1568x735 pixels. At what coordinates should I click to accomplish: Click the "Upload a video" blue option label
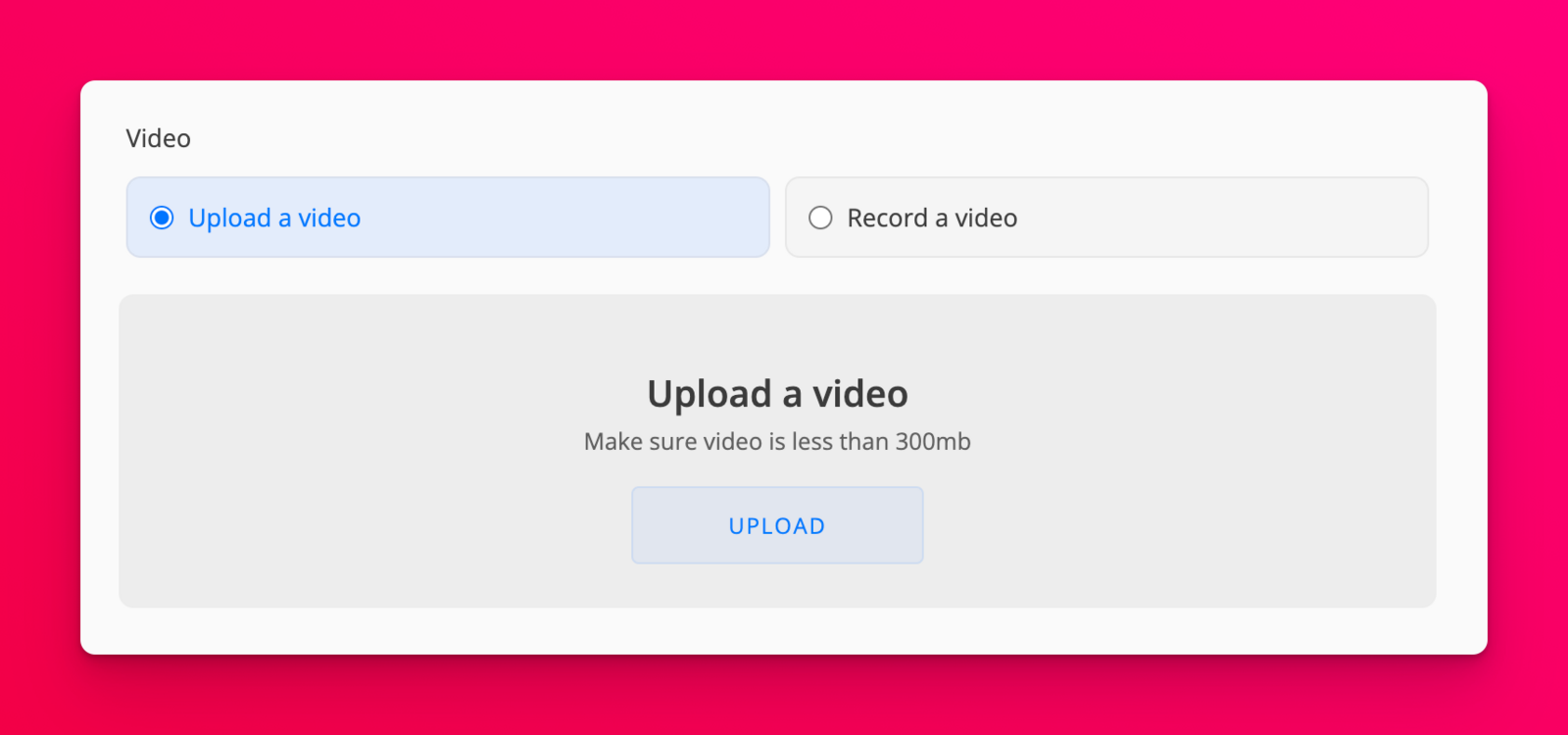point(274,218)
